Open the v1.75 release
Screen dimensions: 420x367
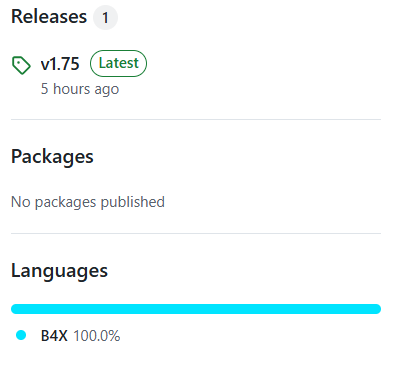click(60, 63)
